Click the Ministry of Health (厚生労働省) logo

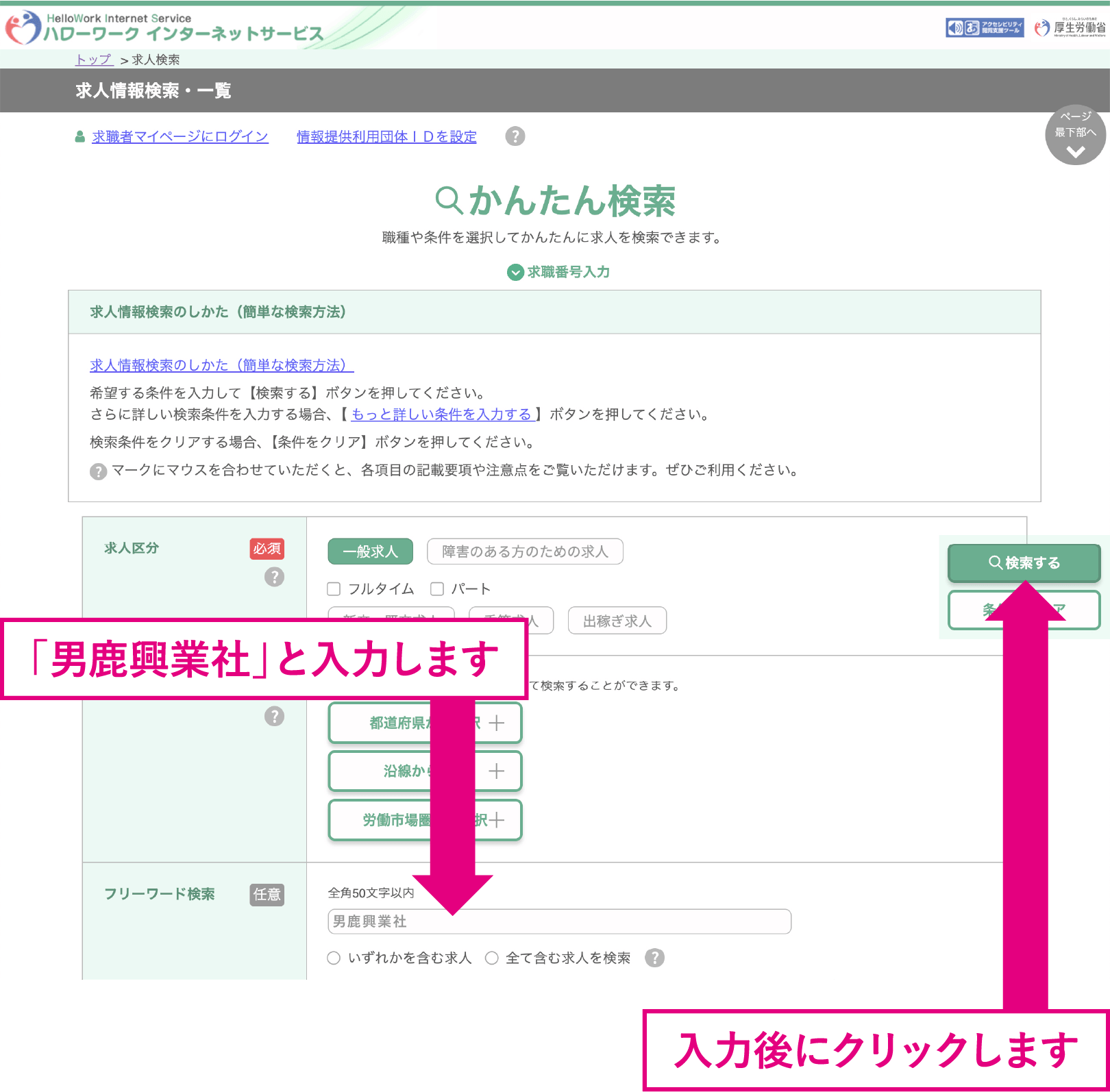pyautogui.click(x=1070, y=27)
